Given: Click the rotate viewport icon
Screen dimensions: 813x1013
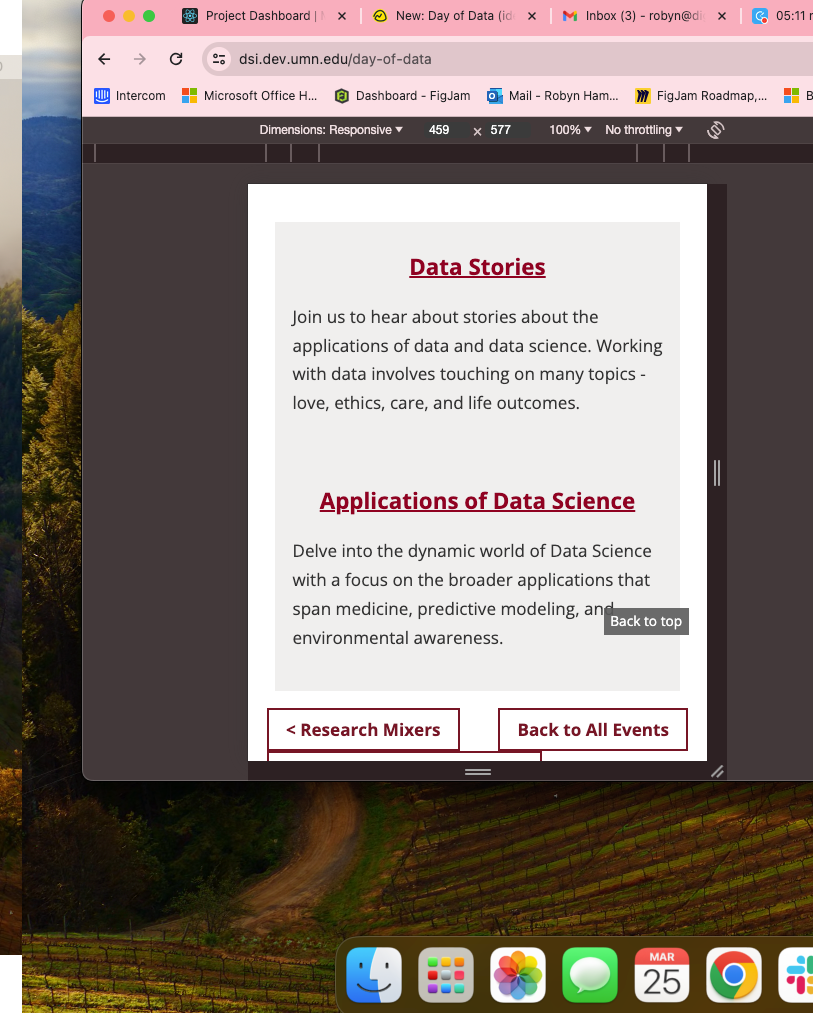Looking at the screenshot, I should [x=715, y=130].
